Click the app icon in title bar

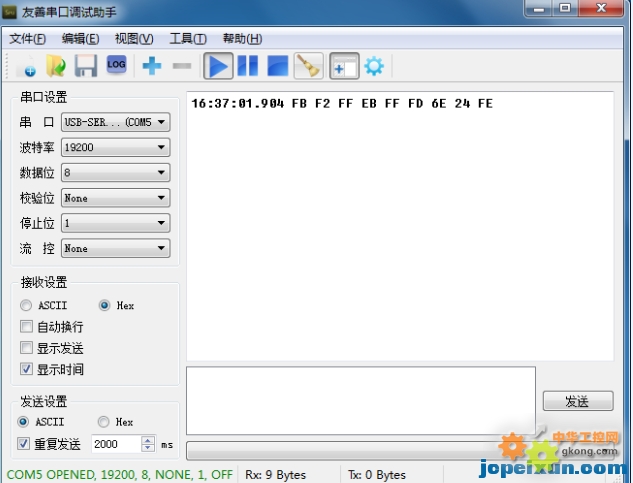(9, 12)
